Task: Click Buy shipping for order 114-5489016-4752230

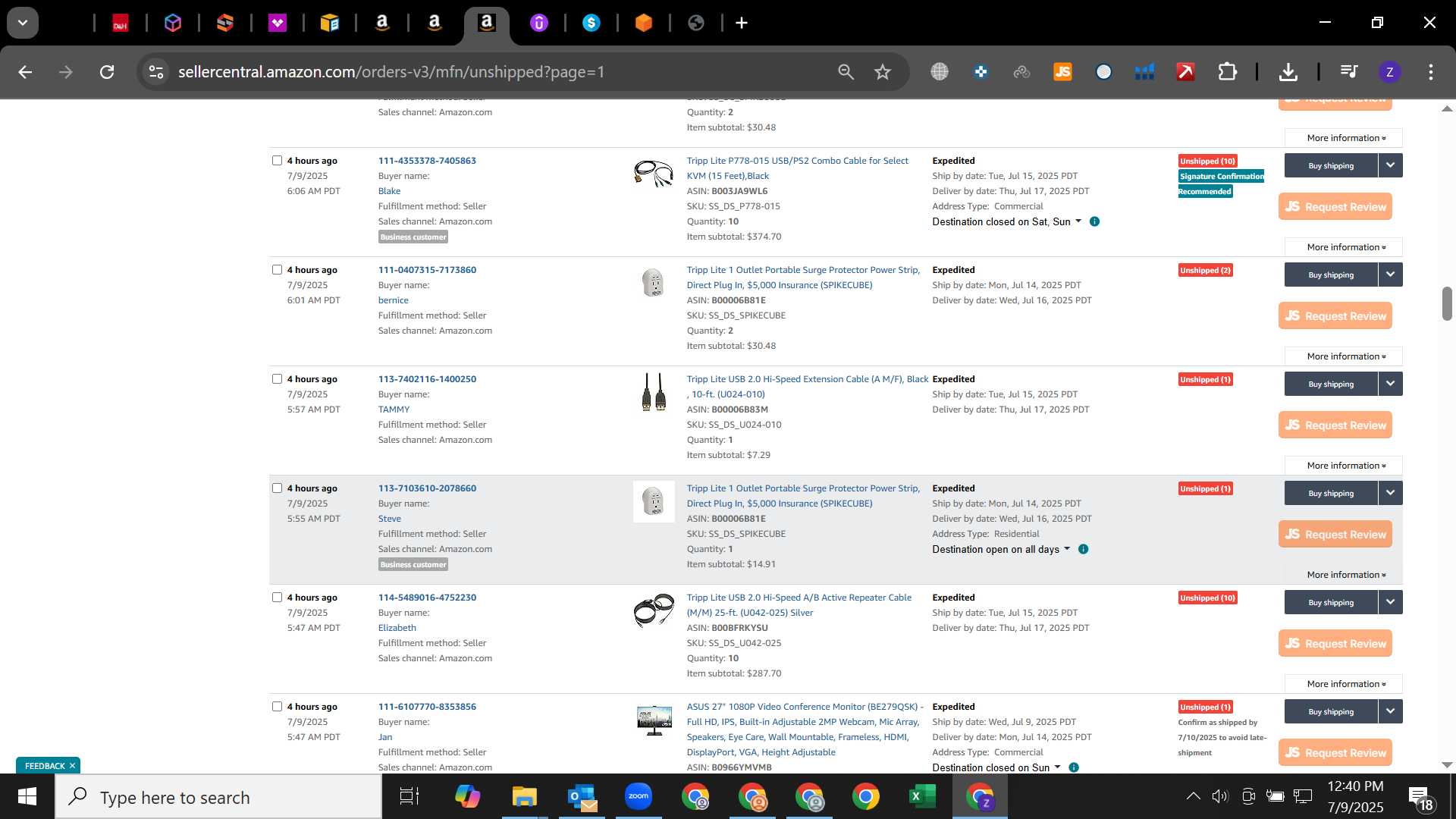Action: [x=1331, y=602]
